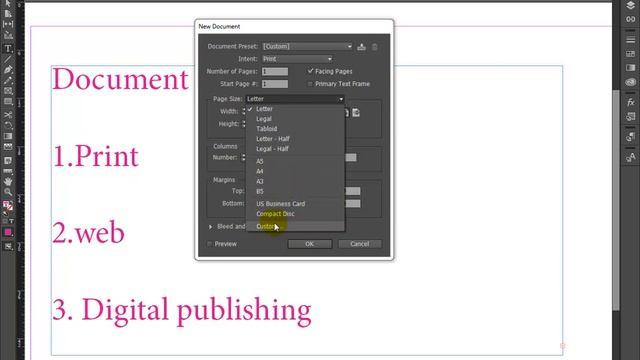Click the Number of Pages field
The width and height of the screenshot is (640, 360).
pos(275,71)
